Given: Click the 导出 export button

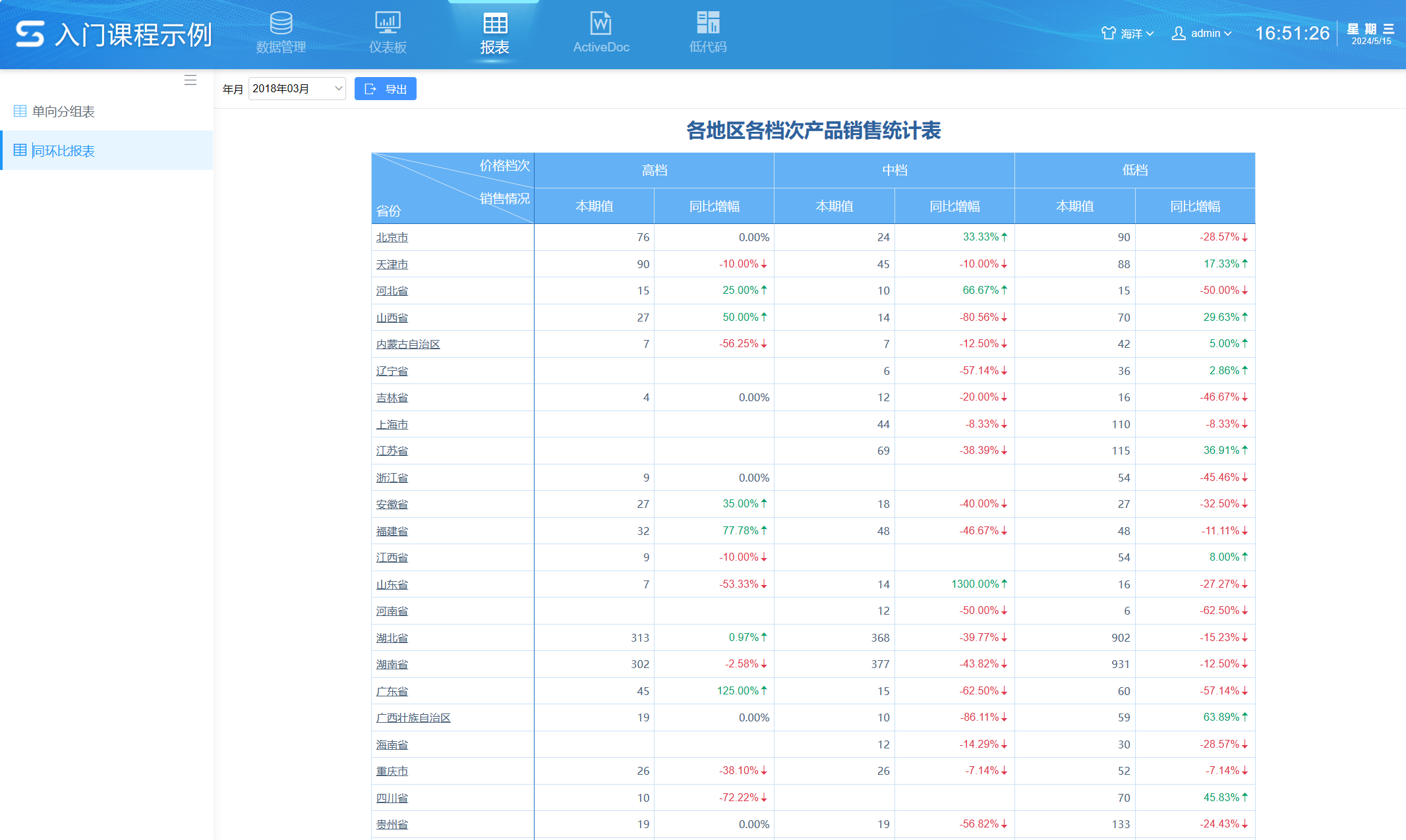Looking at the screenshot, I should (386, 89).
